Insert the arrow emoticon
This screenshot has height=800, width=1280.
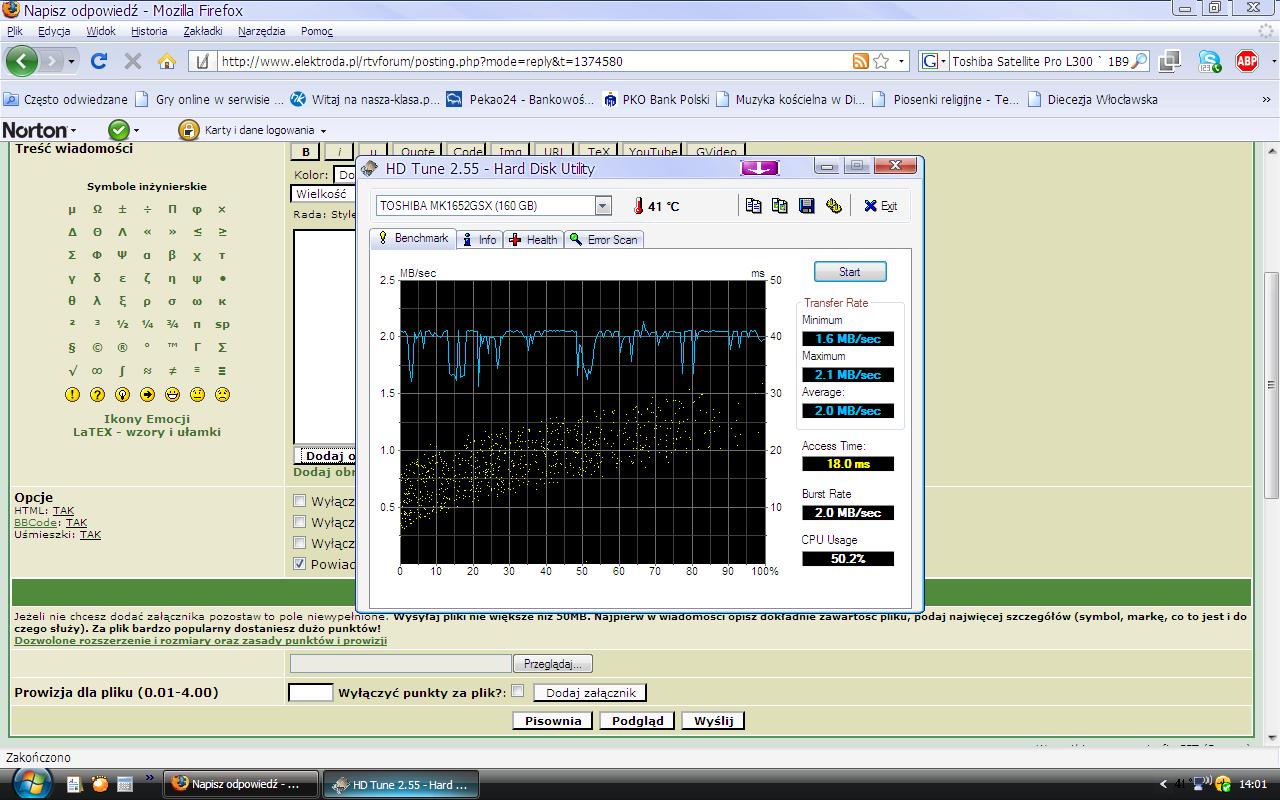point(147,395)
